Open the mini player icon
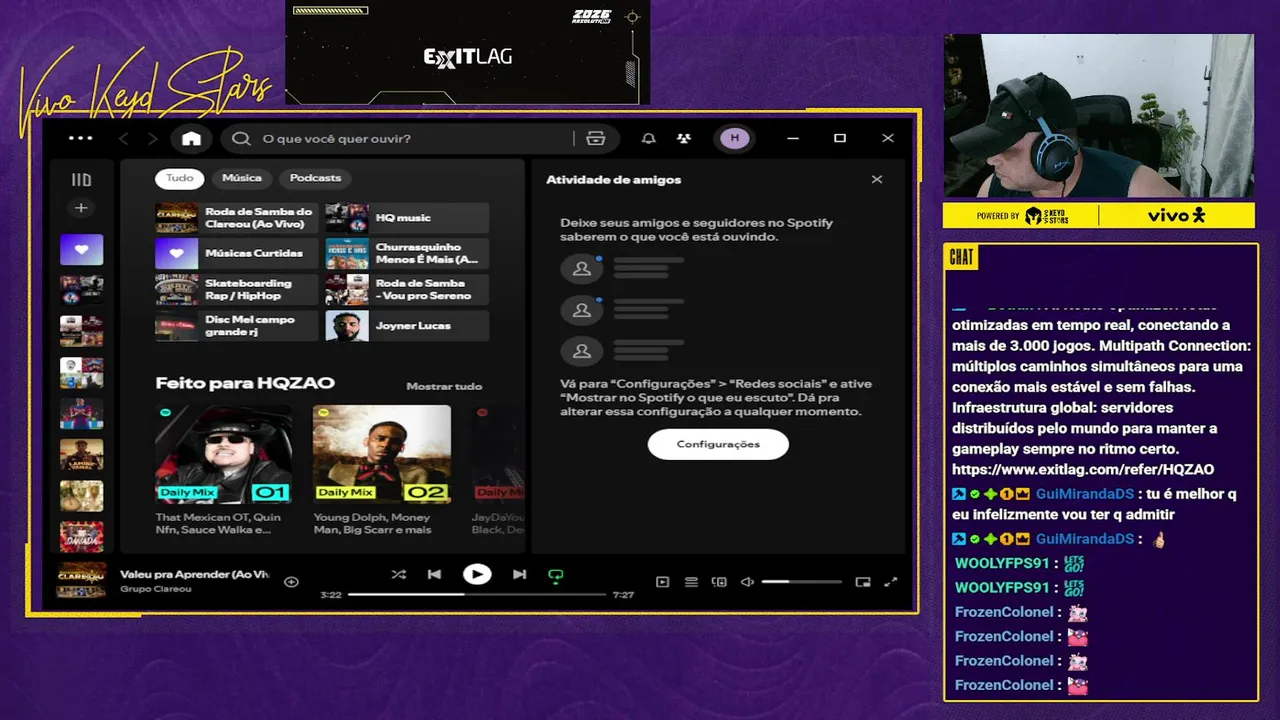Viewport: 1280px width, 720px height. point(863,582)
